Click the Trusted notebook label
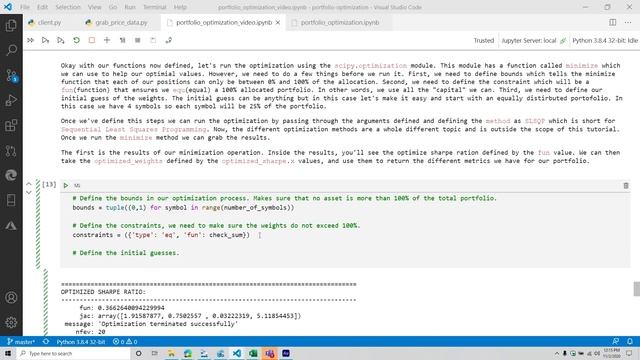Screen dimensions: 640x360 pos(484,40)
